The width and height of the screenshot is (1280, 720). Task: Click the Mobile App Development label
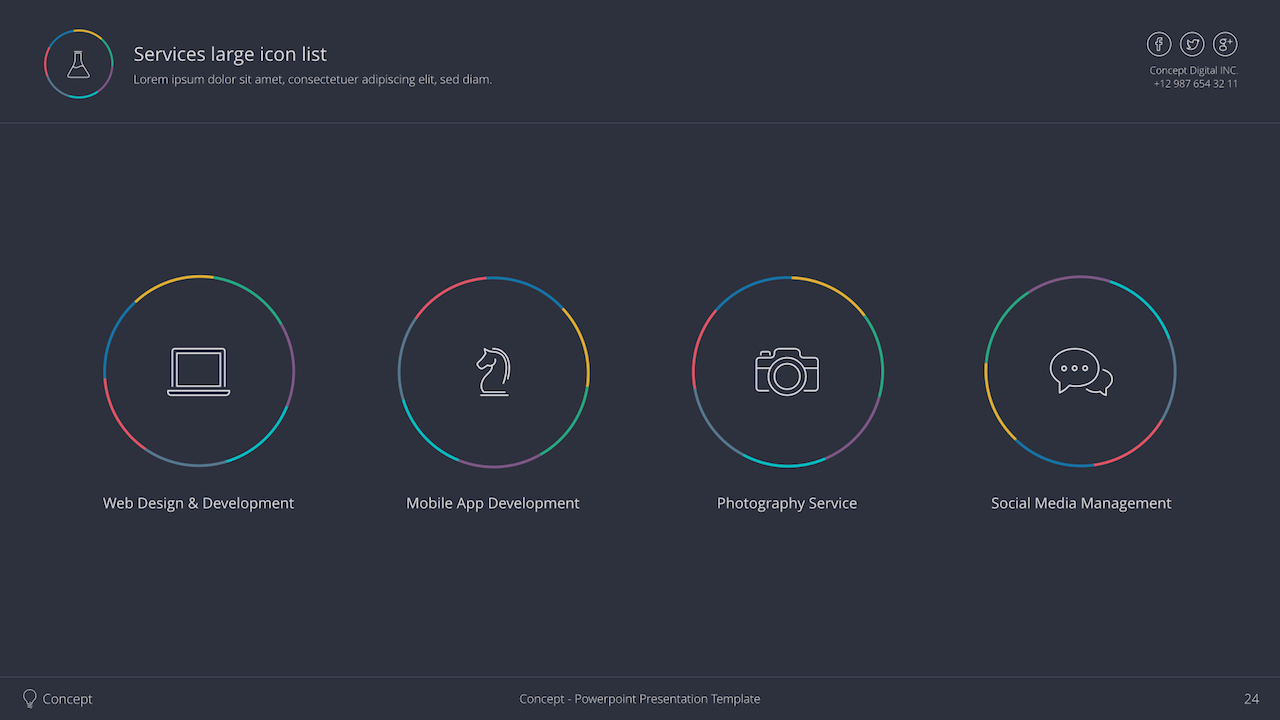492,503
